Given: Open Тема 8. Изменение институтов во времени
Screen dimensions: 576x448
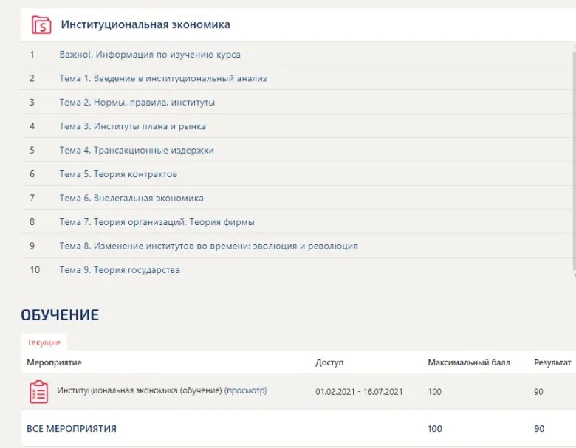Looking at the screenshot, I should point(209,246).
